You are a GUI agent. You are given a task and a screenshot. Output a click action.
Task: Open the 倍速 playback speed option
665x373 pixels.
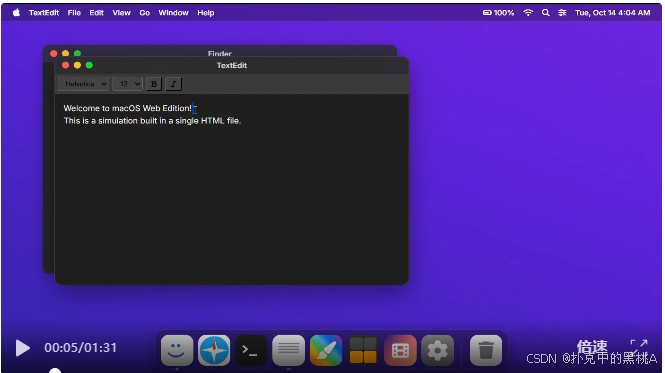click(x=592, y=346)
